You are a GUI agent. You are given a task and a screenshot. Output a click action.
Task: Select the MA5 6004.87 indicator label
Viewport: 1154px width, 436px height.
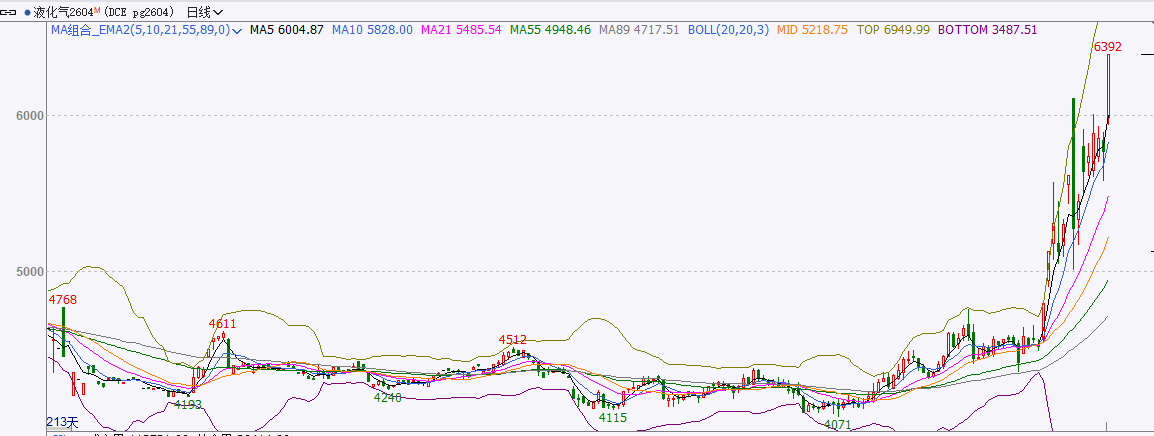click(286, 30)
